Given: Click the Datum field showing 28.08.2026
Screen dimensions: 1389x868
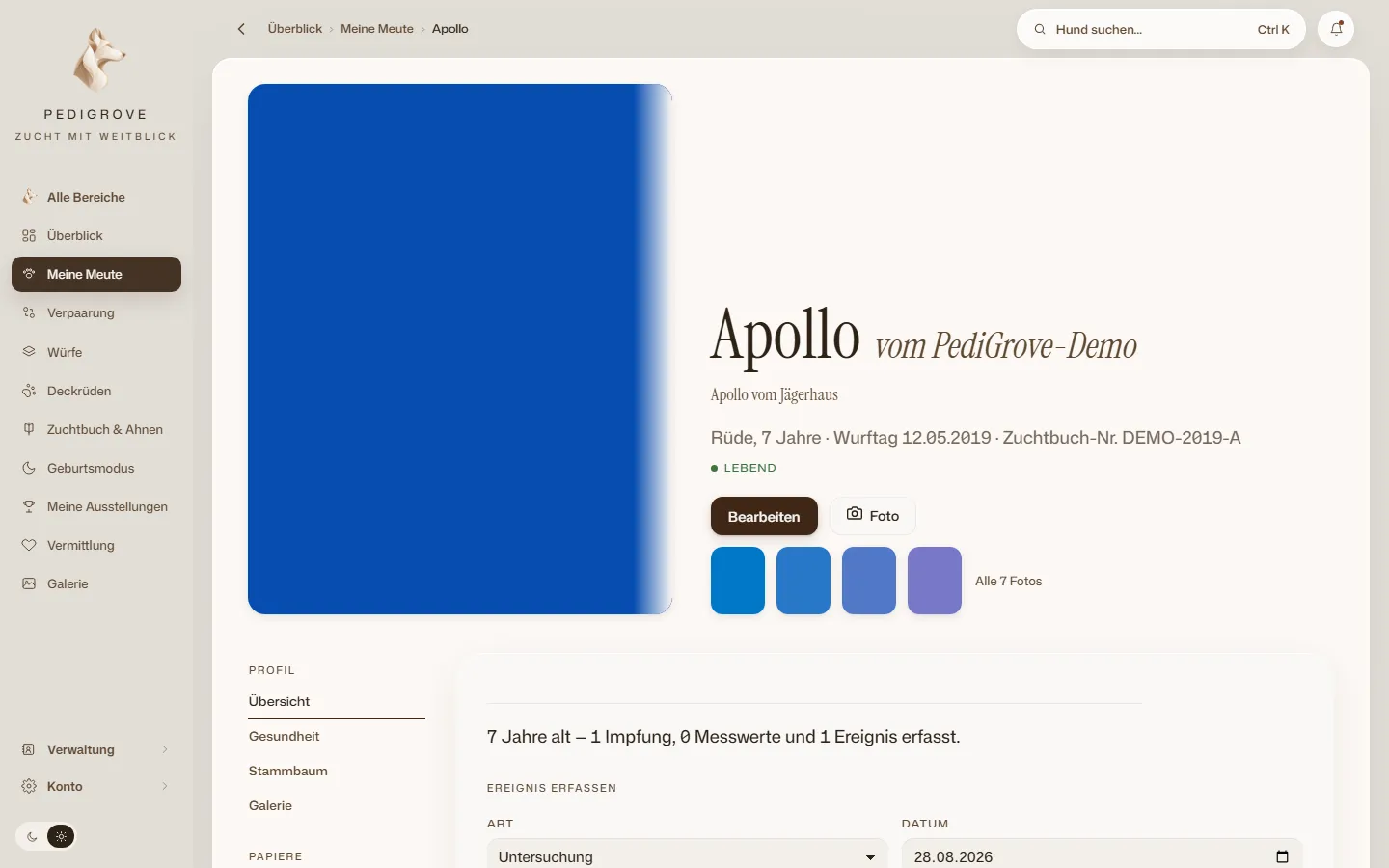Looking at the screenshot, I should [1102, 856].
